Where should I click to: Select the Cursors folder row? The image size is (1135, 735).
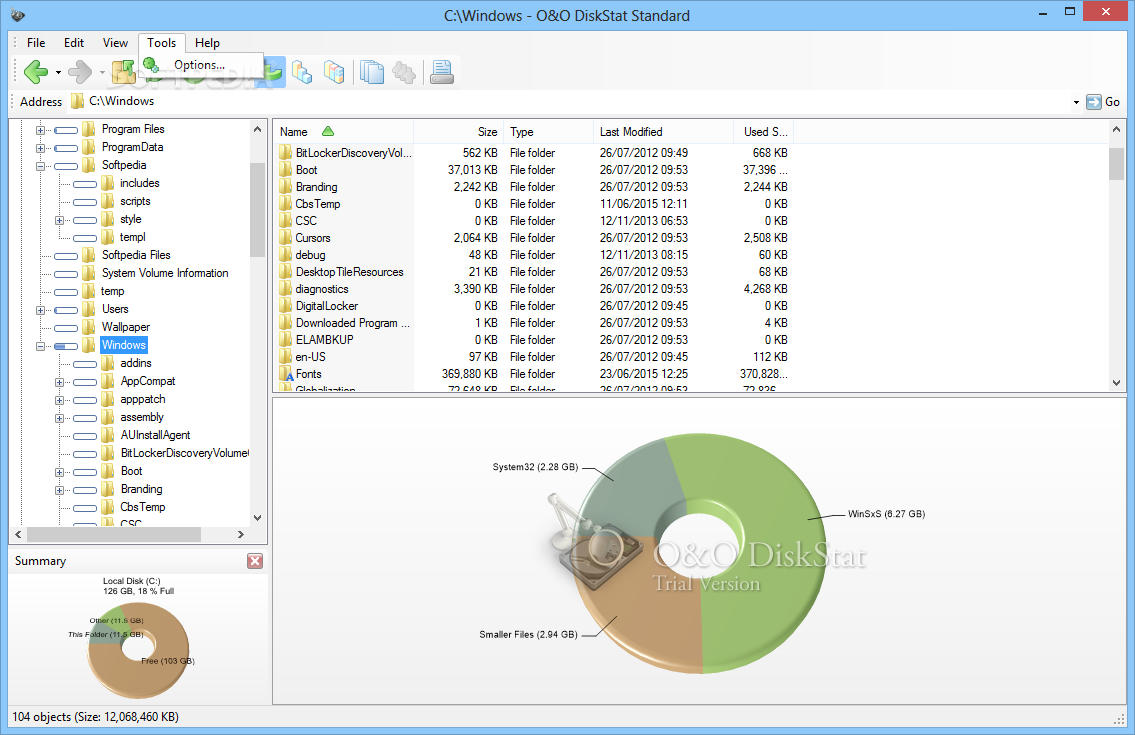click(x=534, y=238)
